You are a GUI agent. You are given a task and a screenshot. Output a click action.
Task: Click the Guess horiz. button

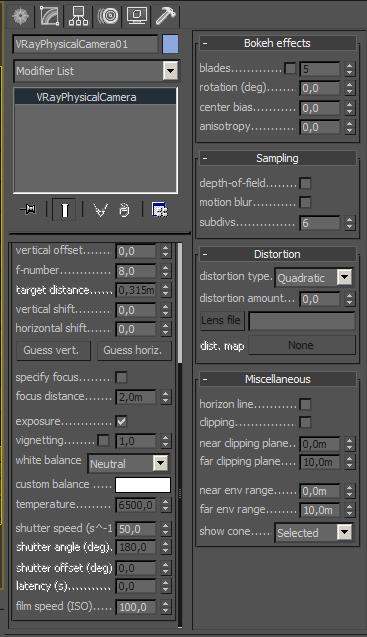point(134,351)
